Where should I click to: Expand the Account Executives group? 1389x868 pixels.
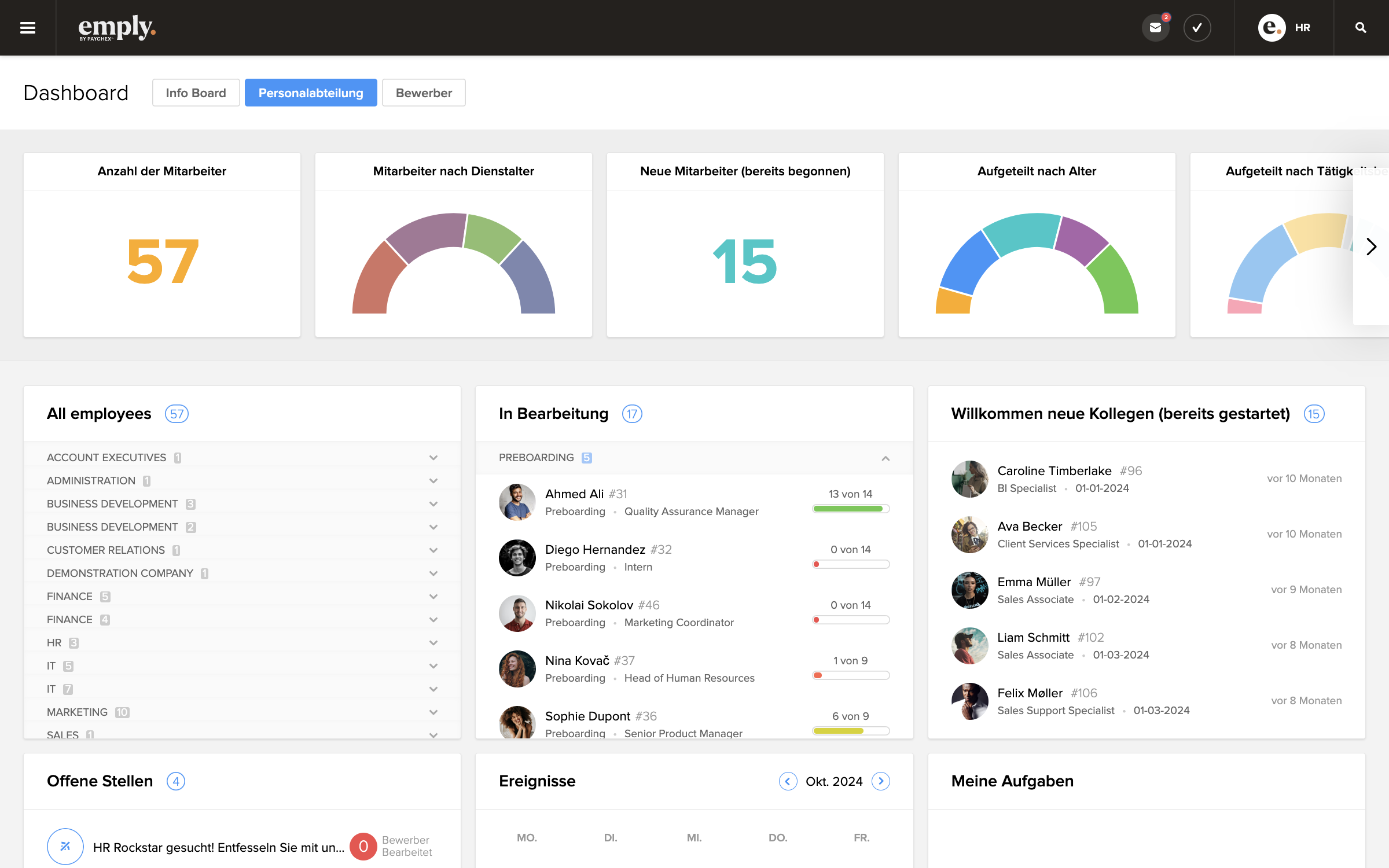click(433, 458)
